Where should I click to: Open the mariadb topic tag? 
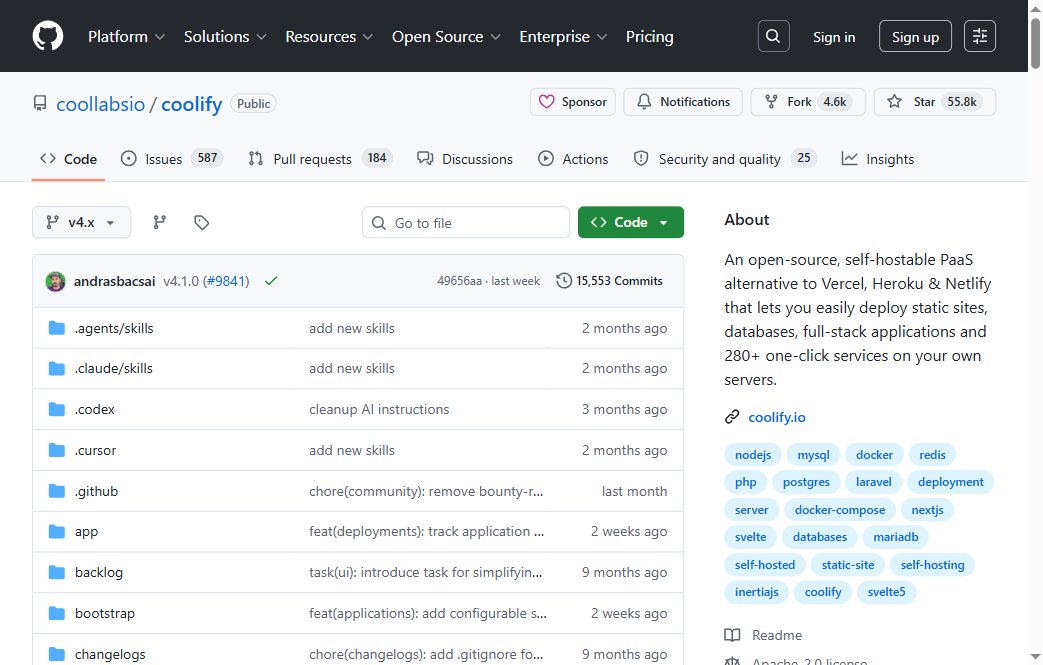pyautogui.click(x=896, y=537)
